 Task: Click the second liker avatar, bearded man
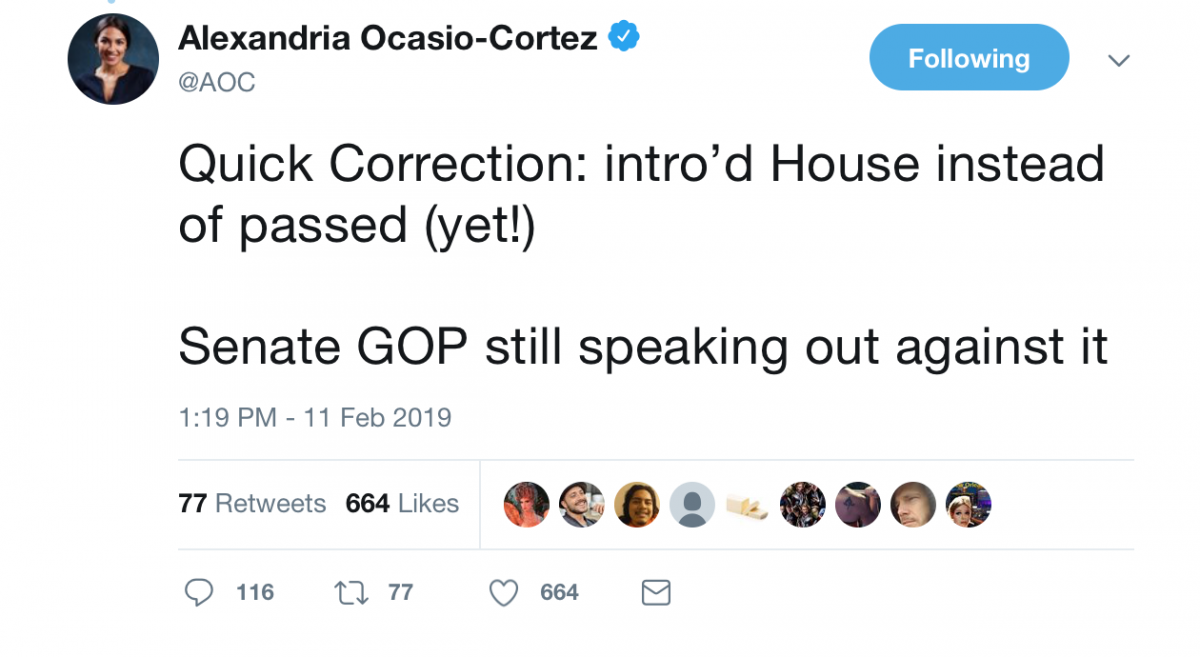coord(582,504)
